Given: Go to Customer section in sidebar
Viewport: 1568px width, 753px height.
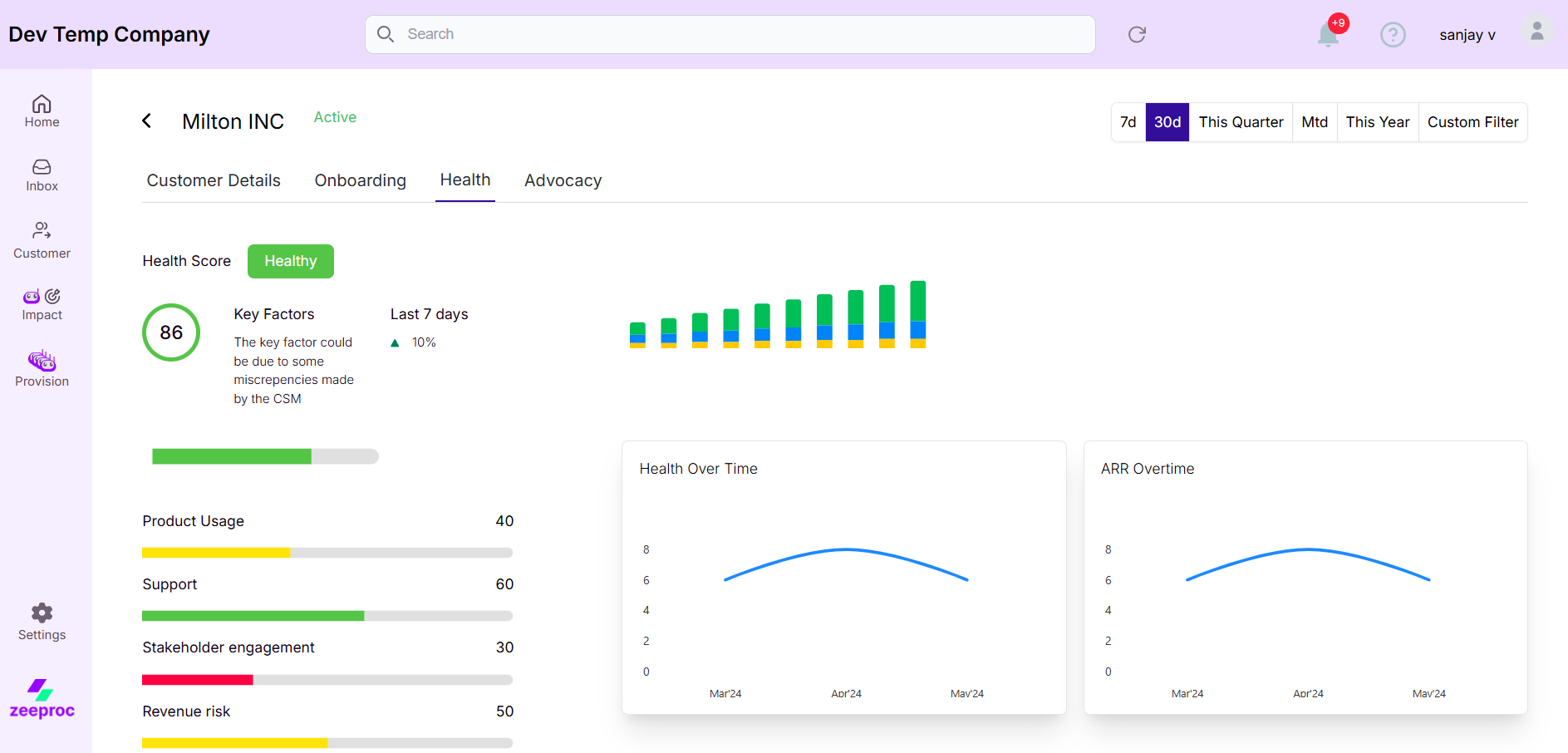Looking at the screenshot, I should (x=42, y=240).
